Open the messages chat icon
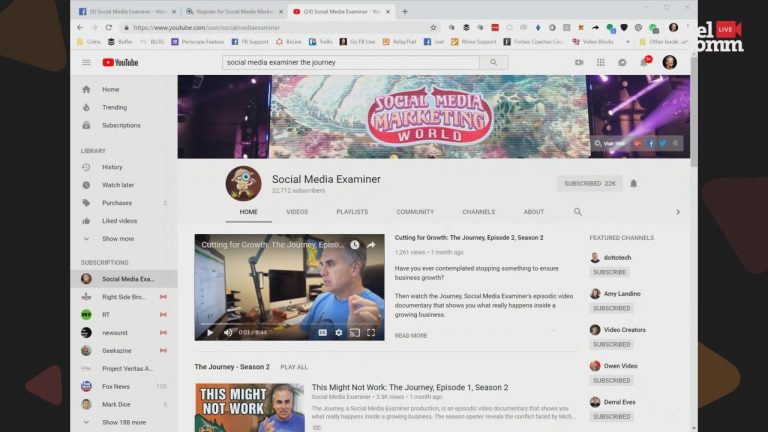Image resolution: width=768 pixels, height=432 pixels. (x=622, y=62)
